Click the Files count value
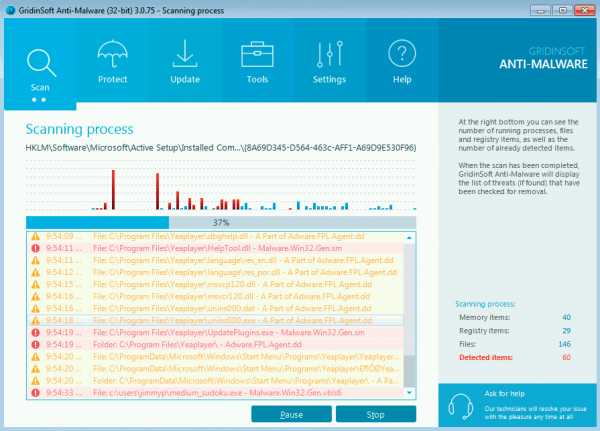 [565, 344]
